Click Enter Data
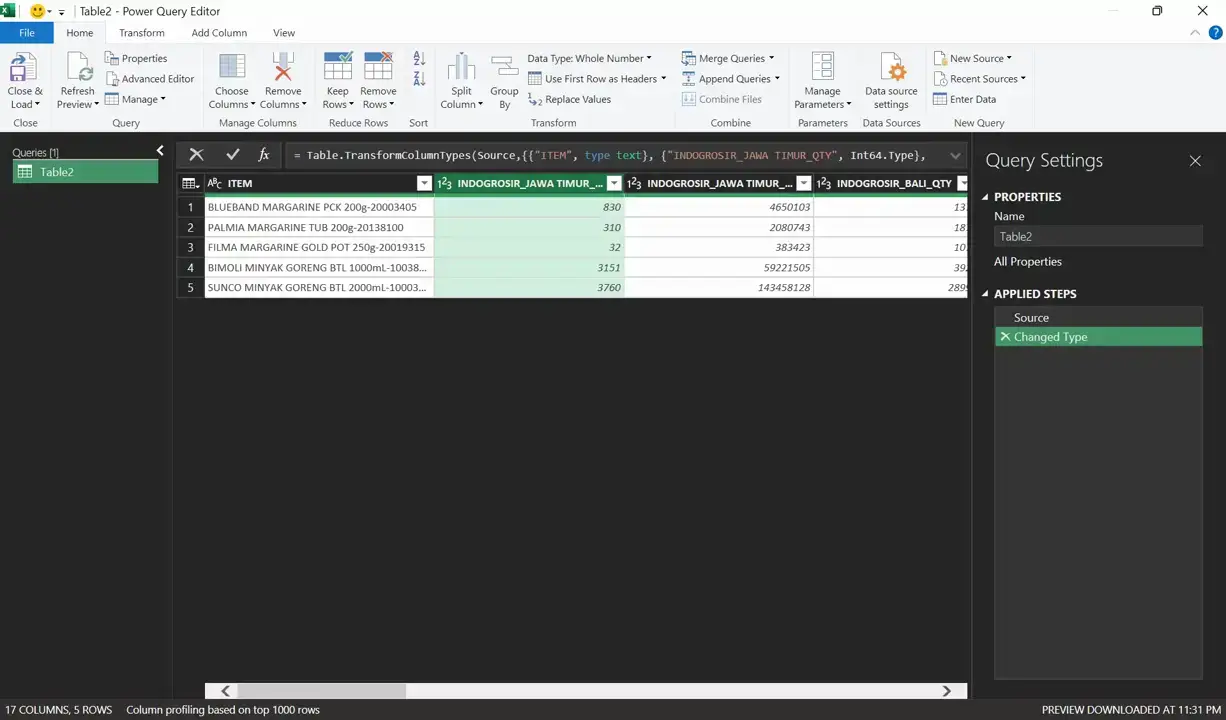 pos(964,99)
